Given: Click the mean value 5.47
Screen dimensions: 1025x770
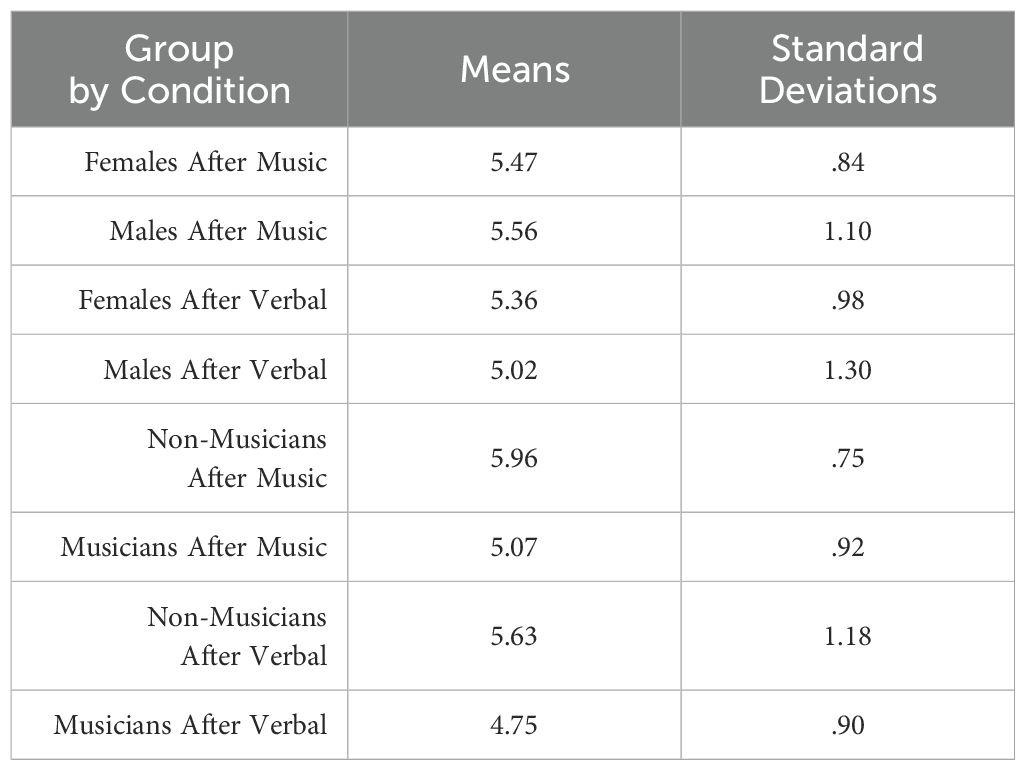Looking at the screenshot, I should [x=514, y=162].
